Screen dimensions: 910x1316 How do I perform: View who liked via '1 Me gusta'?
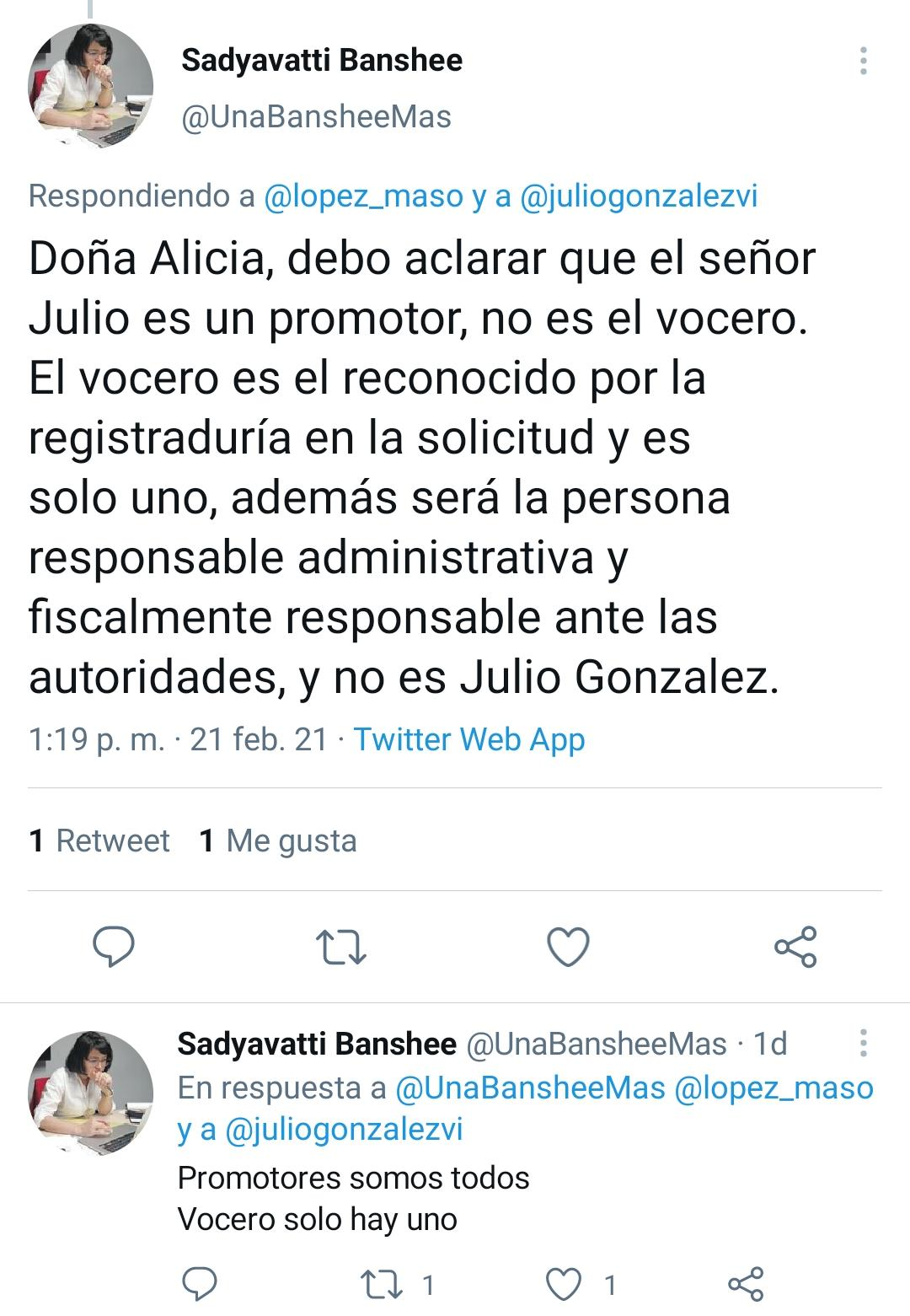click(x=278, y=841)
